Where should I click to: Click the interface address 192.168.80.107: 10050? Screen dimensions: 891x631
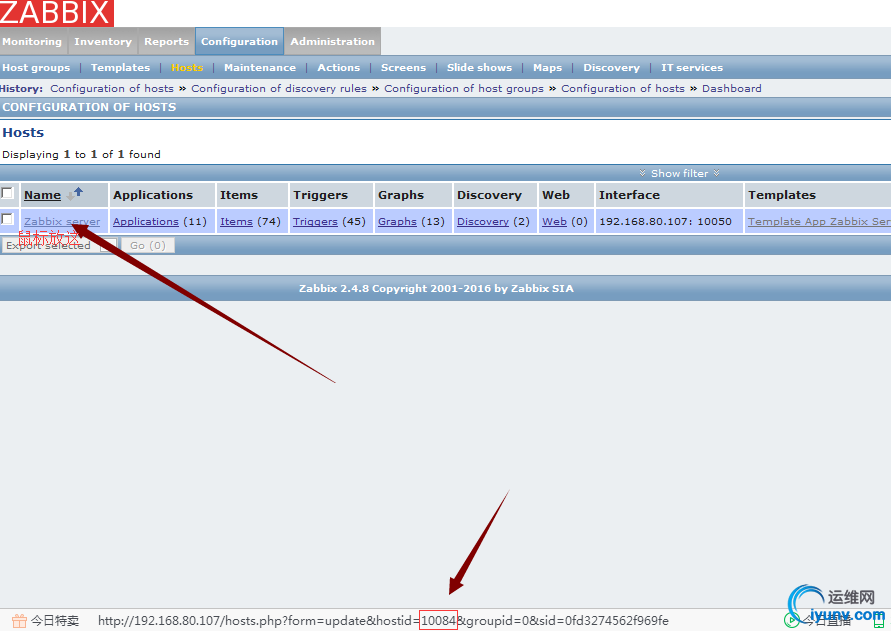pyautogui.click(x=665, y=222)
